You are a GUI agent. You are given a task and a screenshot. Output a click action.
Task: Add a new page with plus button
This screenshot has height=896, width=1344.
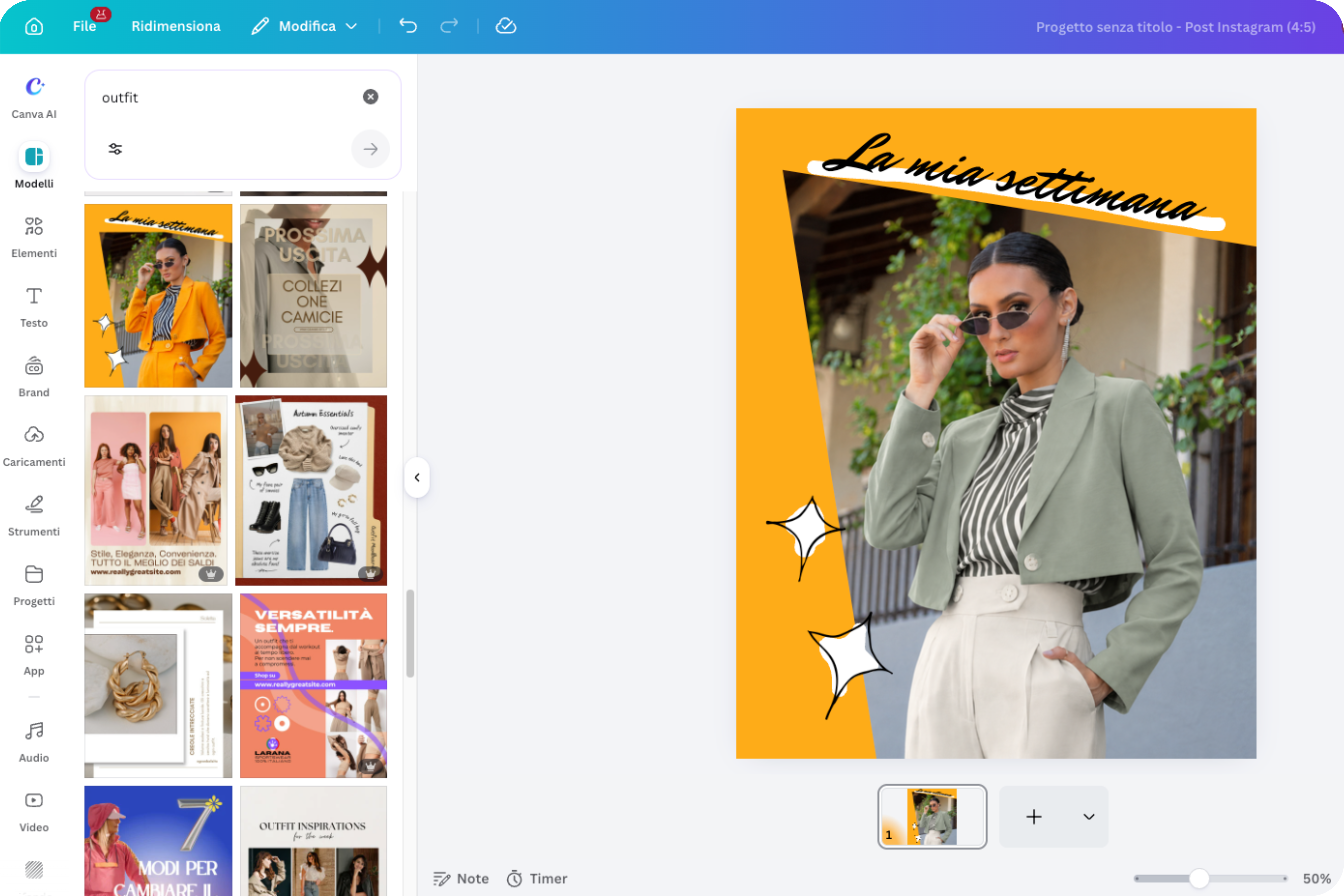coord(1033,817)
